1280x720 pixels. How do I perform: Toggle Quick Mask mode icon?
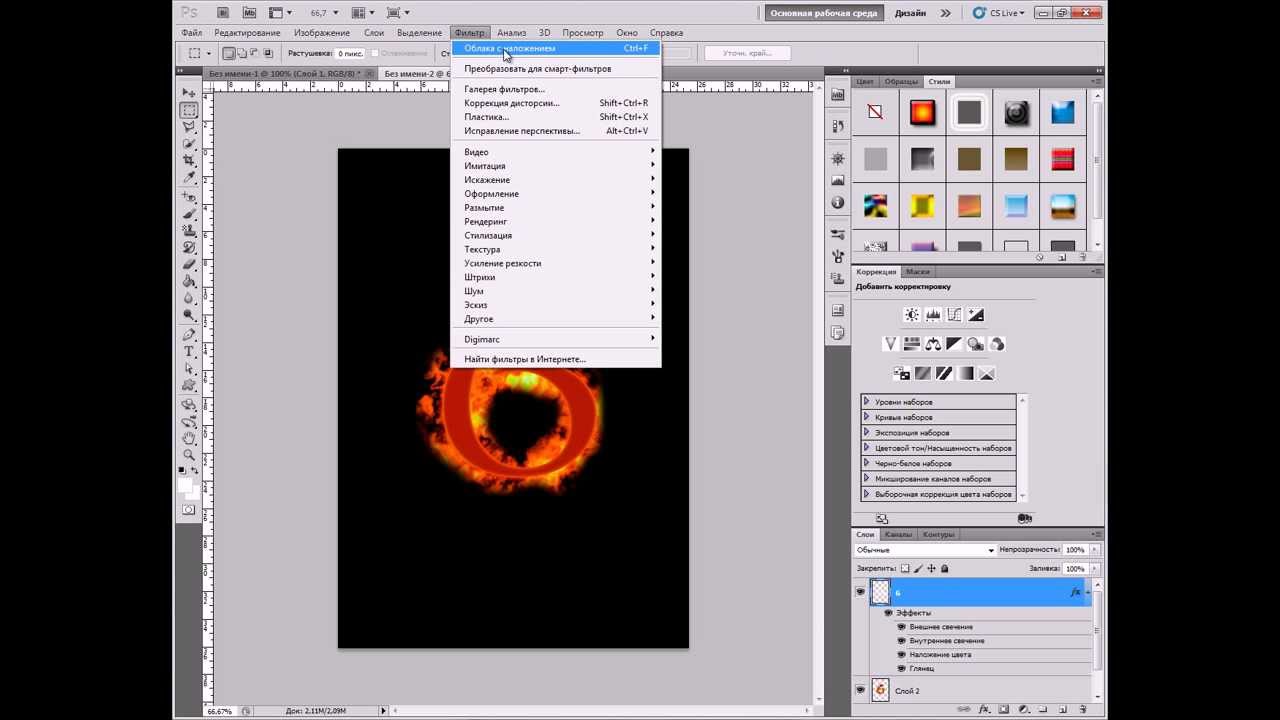point(189,510)
